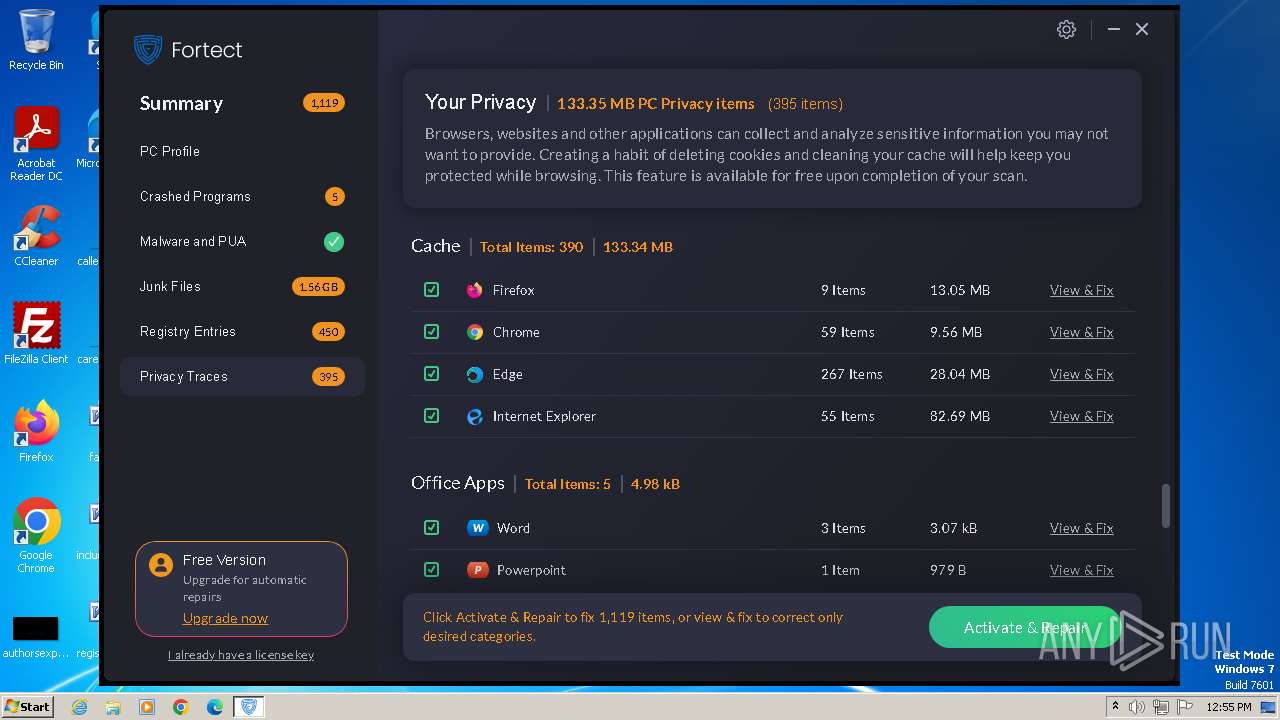Viewport: 1280px width, 720px height.
Task: Click the Powerpoint icon in Office Apps
Action: pos(478,570)
